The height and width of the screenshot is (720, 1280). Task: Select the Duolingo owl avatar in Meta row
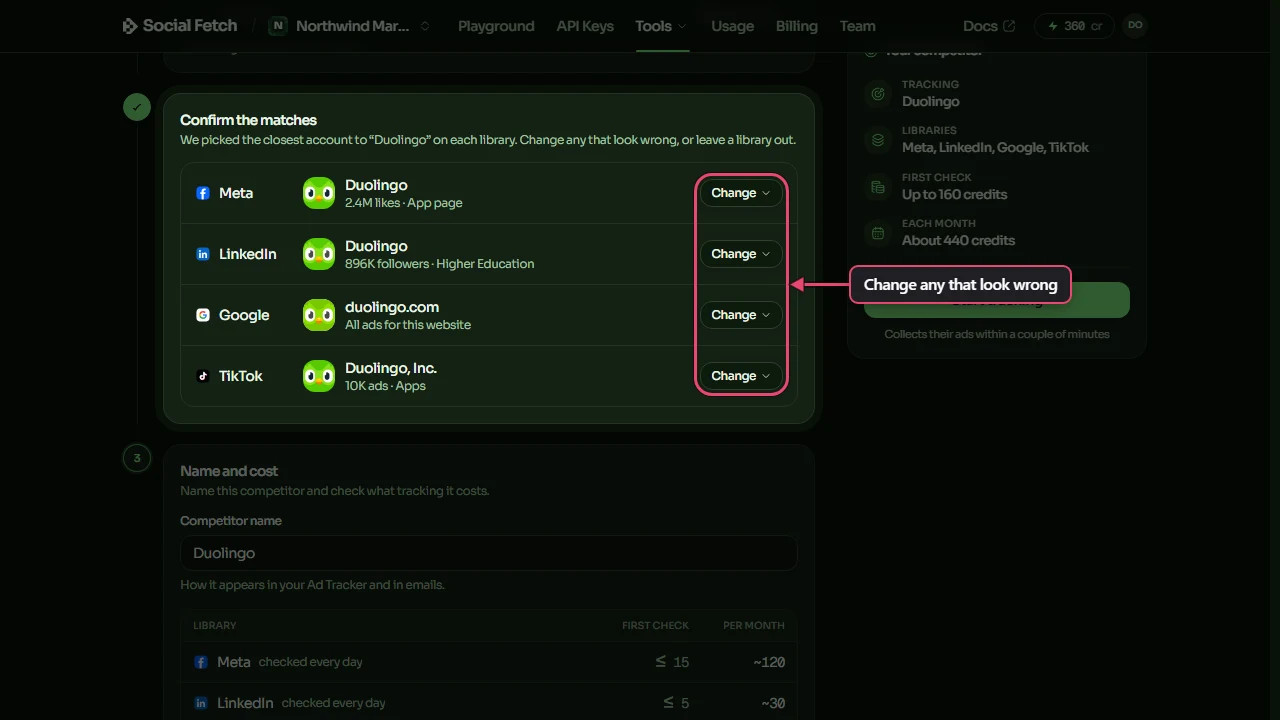point(319,193)
